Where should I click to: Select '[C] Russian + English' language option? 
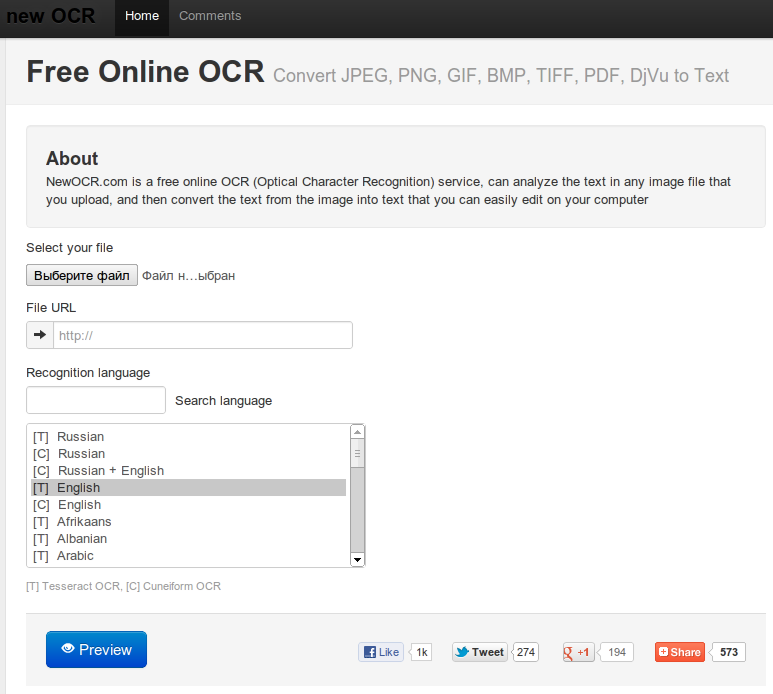click(x=188, y=471)
